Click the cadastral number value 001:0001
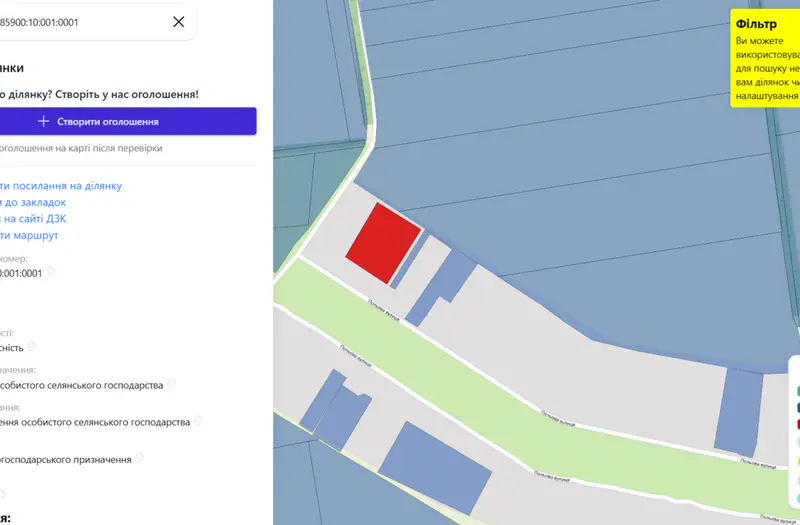This screenshot has width=800, height=525. point(21,273)
